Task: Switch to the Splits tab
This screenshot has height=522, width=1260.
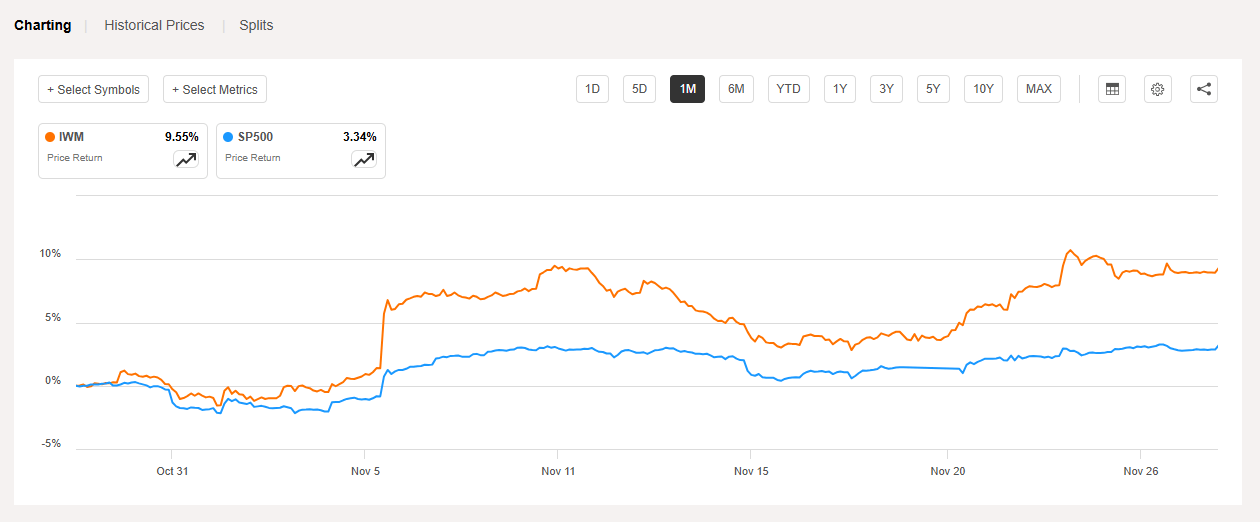Action: tap(256, 25)
